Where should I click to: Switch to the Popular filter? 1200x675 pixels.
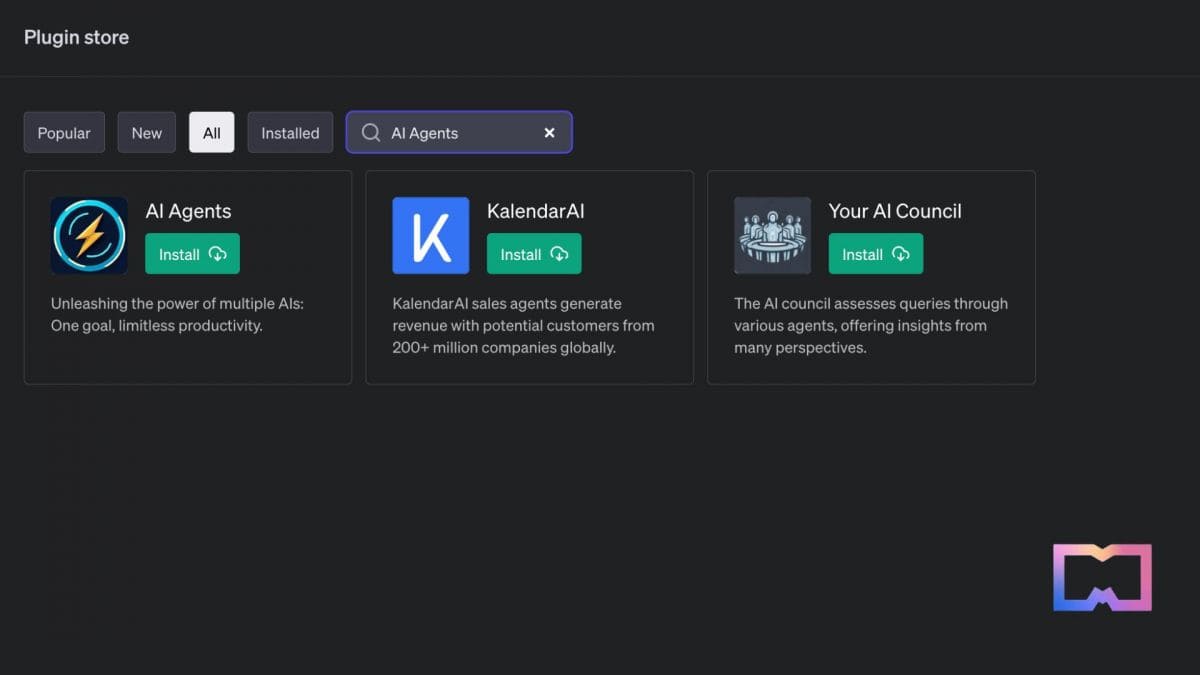[64, 132]
